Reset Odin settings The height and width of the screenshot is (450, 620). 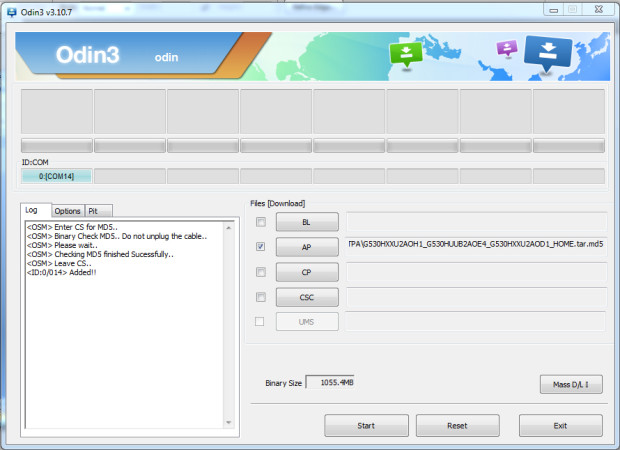457,425
